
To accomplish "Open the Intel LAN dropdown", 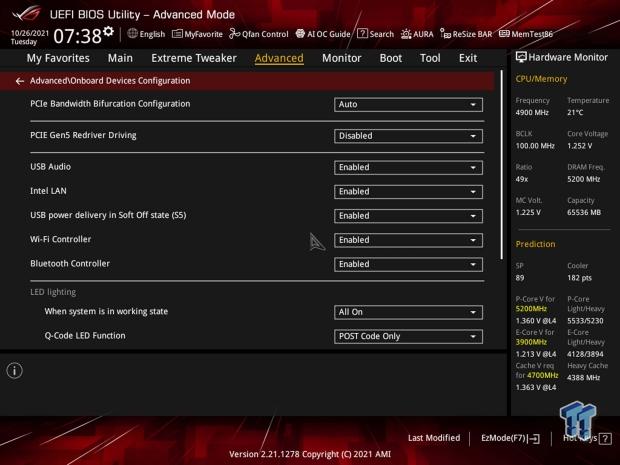I will pos(408,192).
